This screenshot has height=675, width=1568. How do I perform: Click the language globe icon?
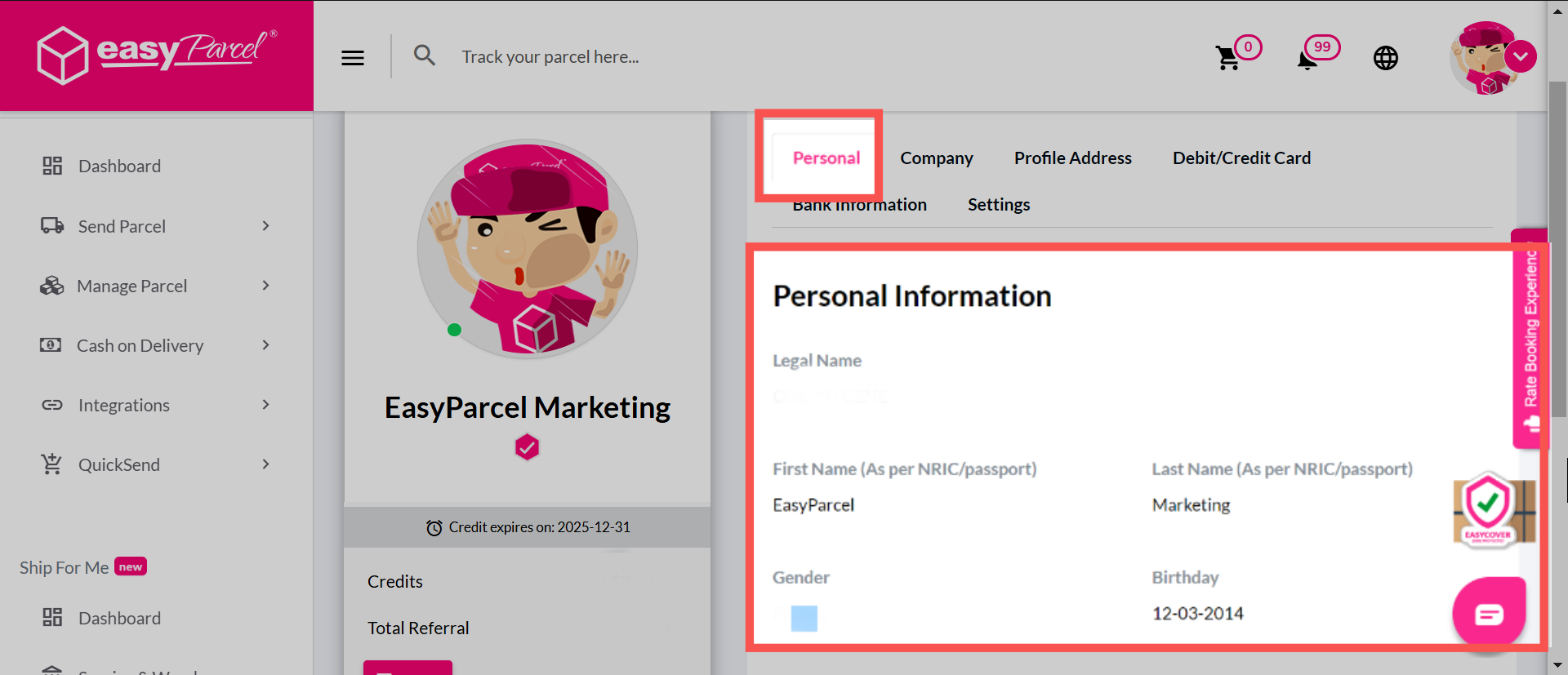pos(1386,58)
